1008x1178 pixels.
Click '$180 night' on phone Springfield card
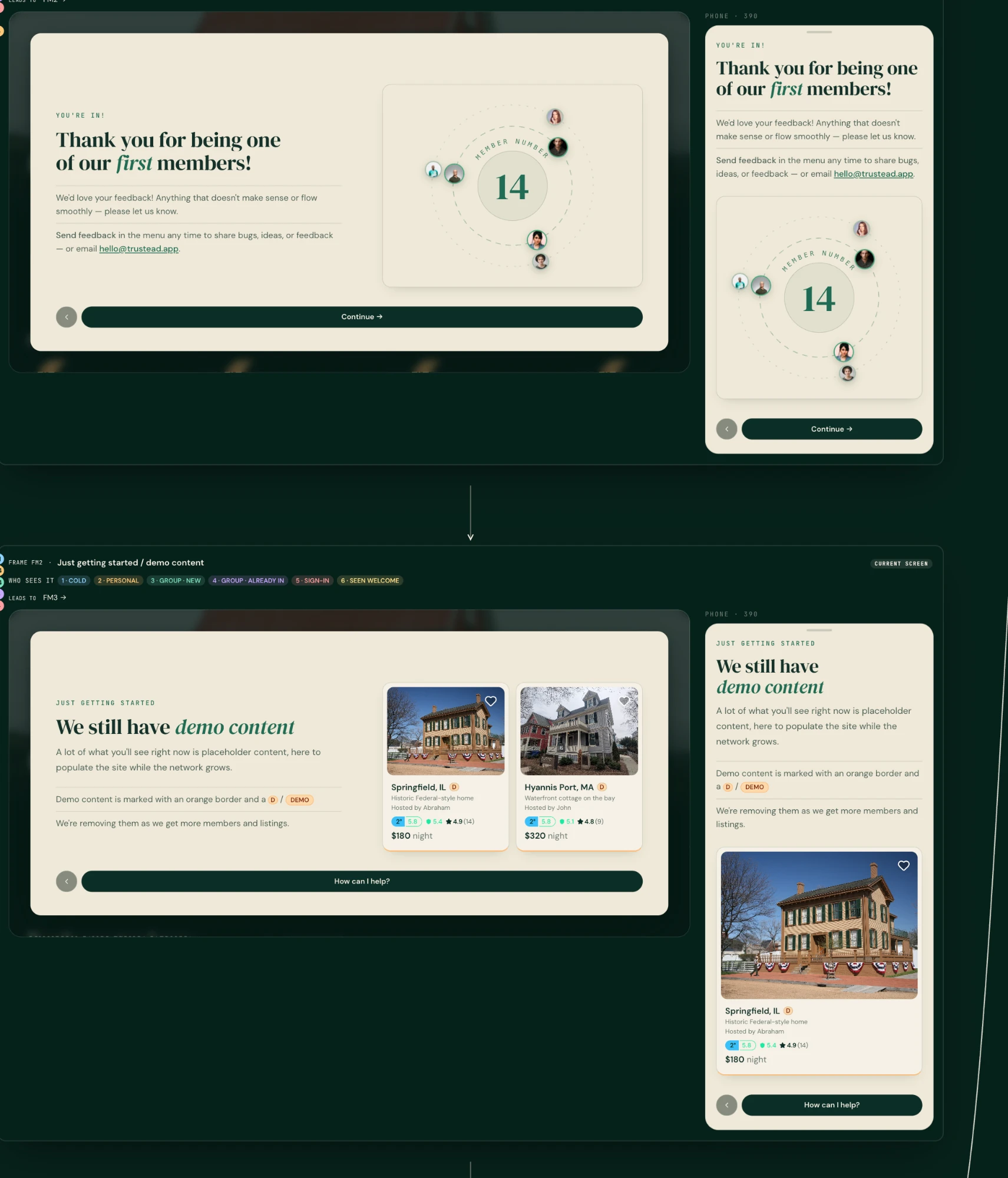coord(746,1060)
